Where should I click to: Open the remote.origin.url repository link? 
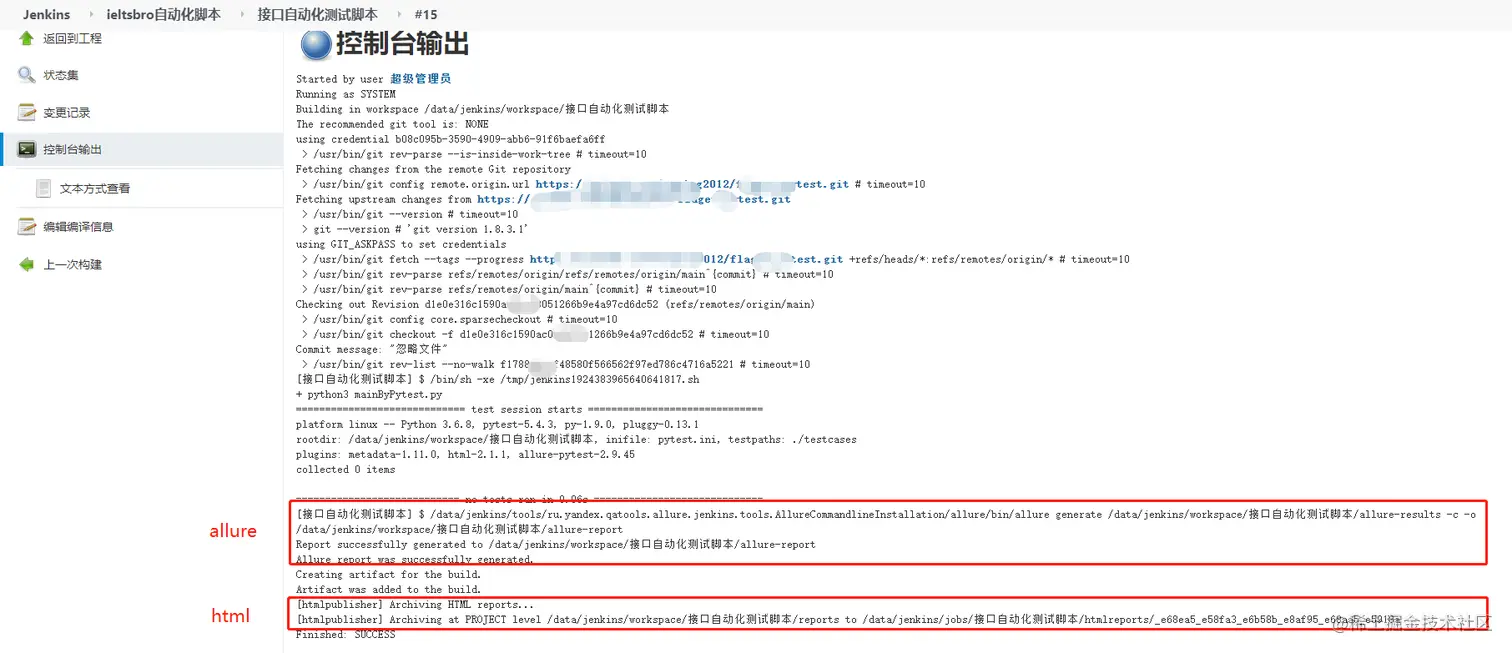(x=692, y=184)
